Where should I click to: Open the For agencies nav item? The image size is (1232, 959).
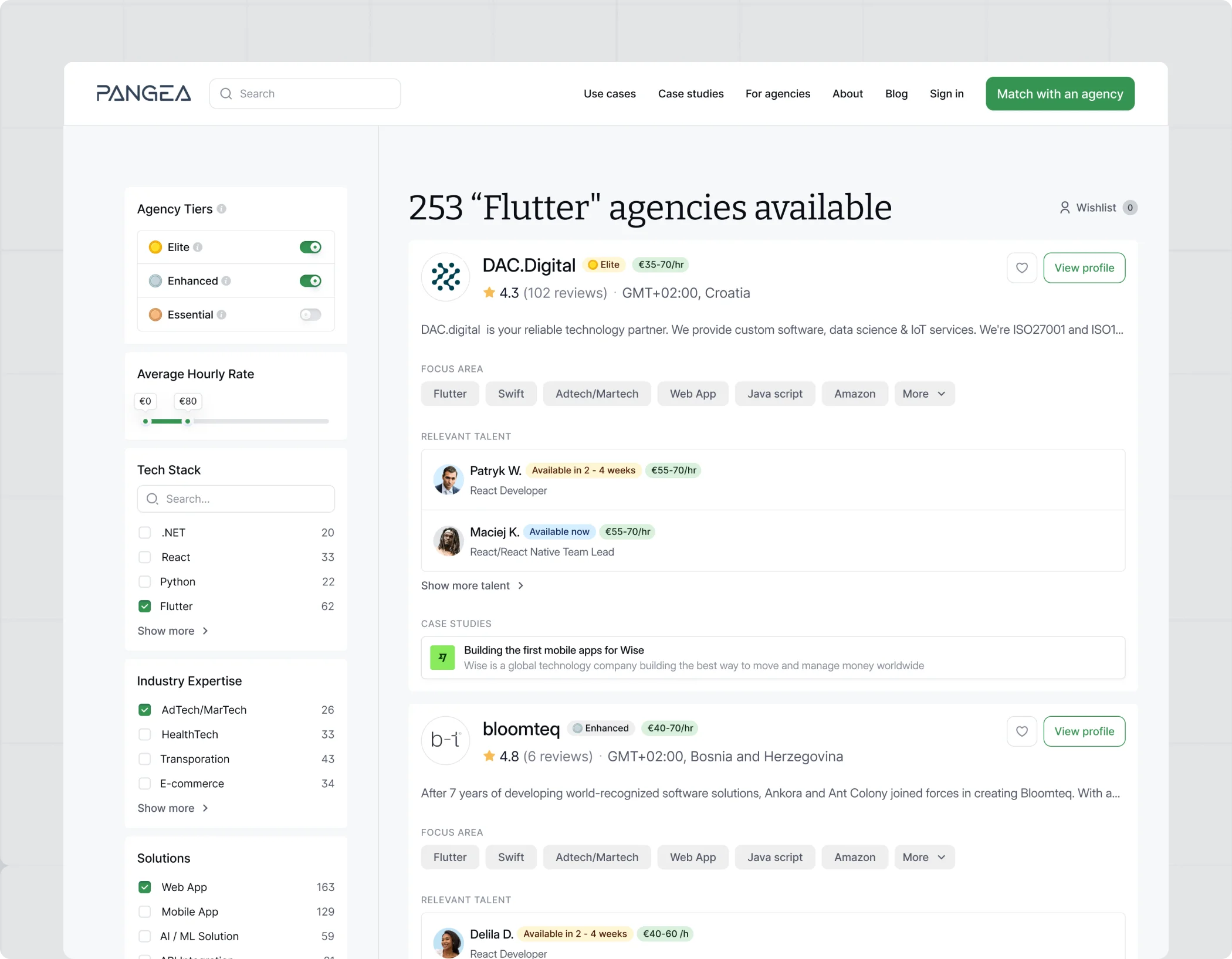pos(777,94)
